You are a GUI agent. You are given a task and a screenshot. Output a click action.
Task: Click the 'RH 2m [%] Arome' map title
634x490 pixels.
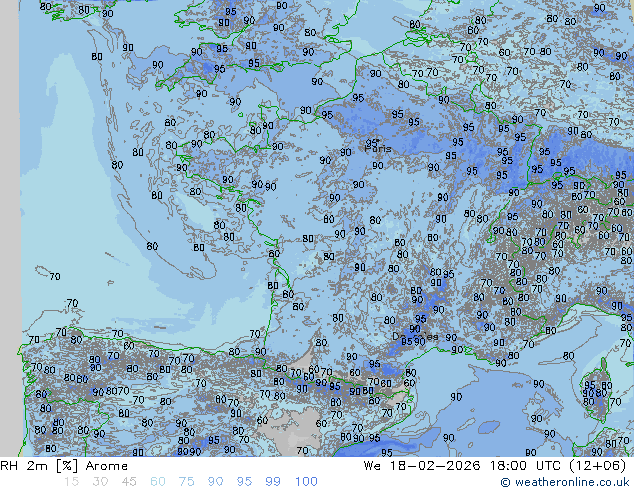point(64,466)
